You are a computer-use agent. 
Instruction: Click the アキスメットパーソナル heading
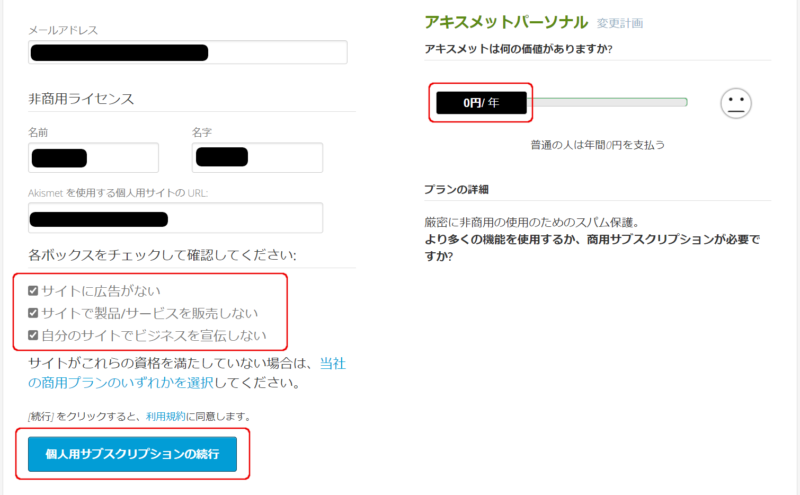click(506, 22)
